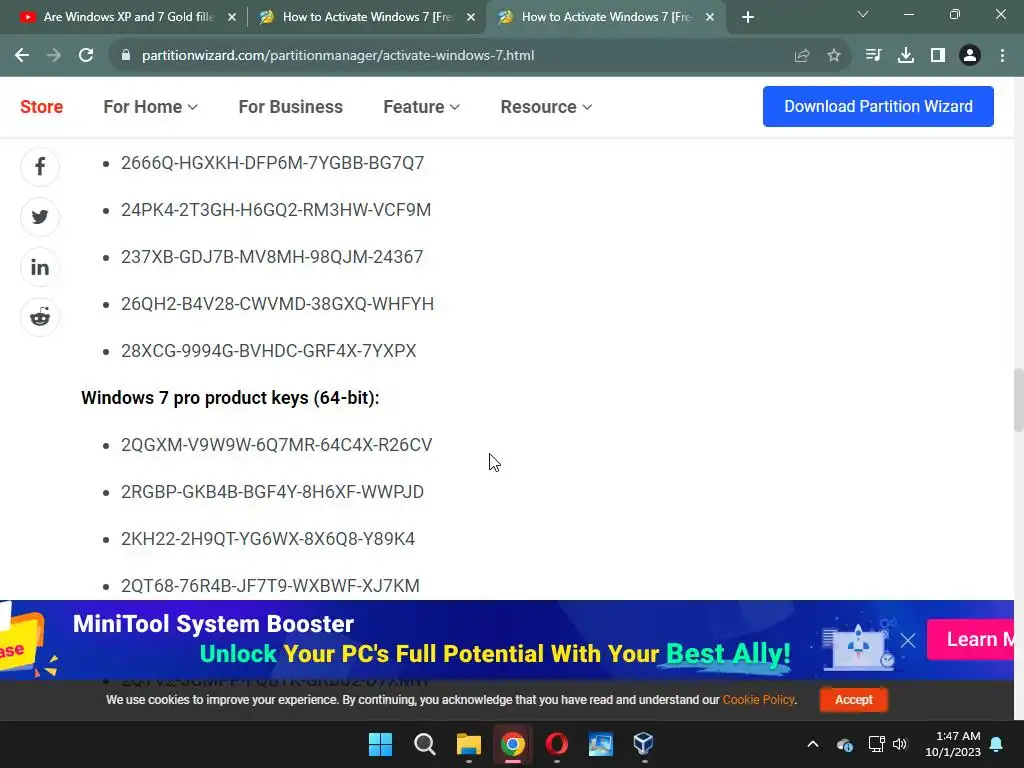Open the Chrome profile menu
The image size is (1024, 768).
(970, 56)
